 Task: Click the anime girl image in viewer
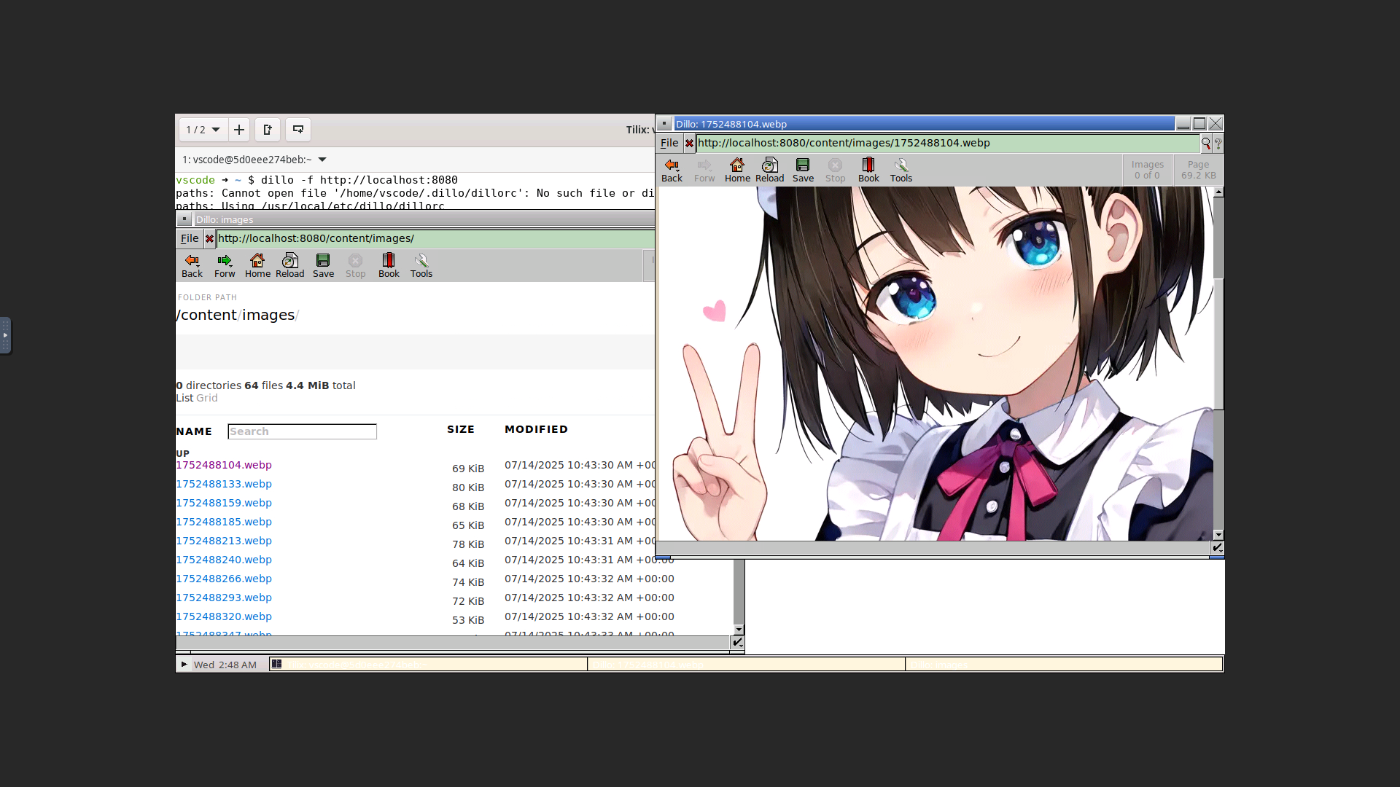click(934, 364)
